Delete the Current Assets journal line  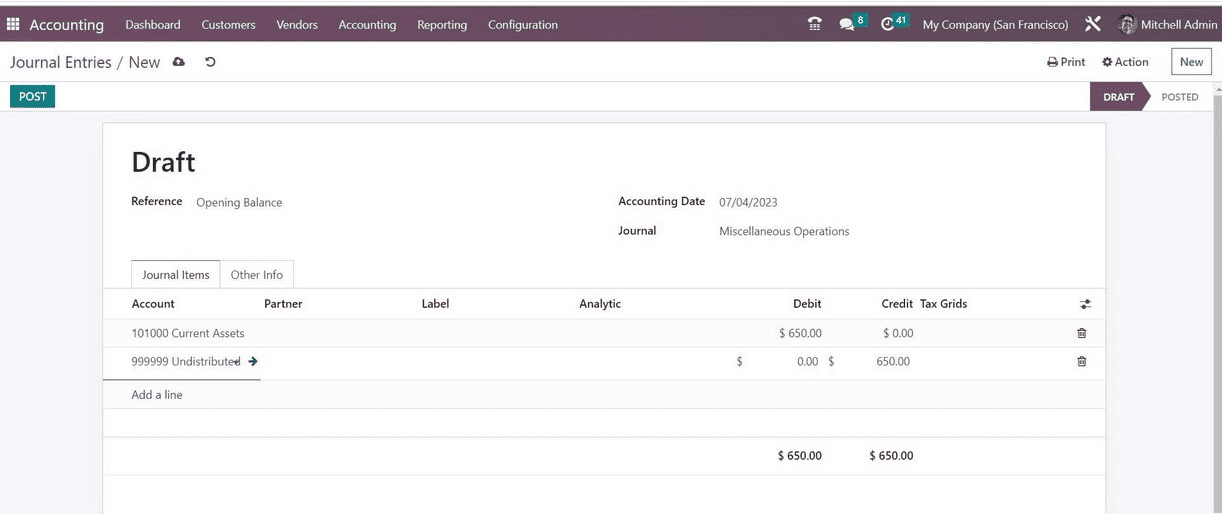1081,333
